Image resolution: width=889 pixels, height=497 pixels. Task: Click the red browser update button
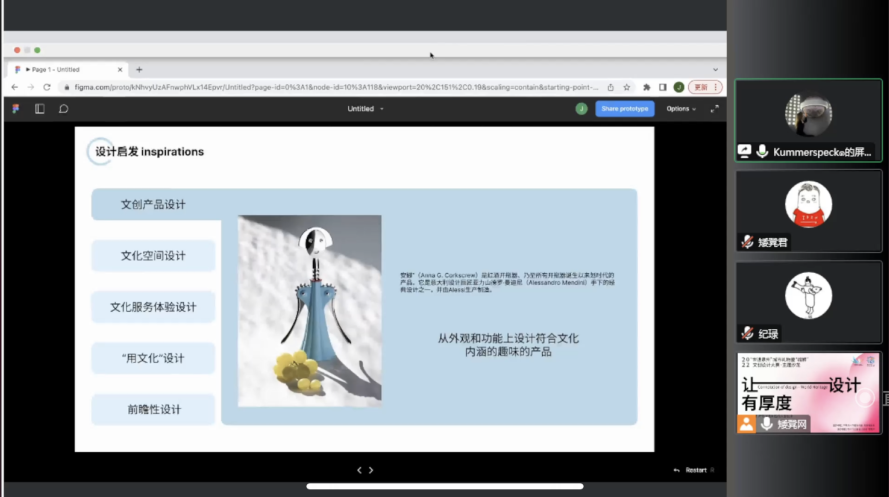701,87
